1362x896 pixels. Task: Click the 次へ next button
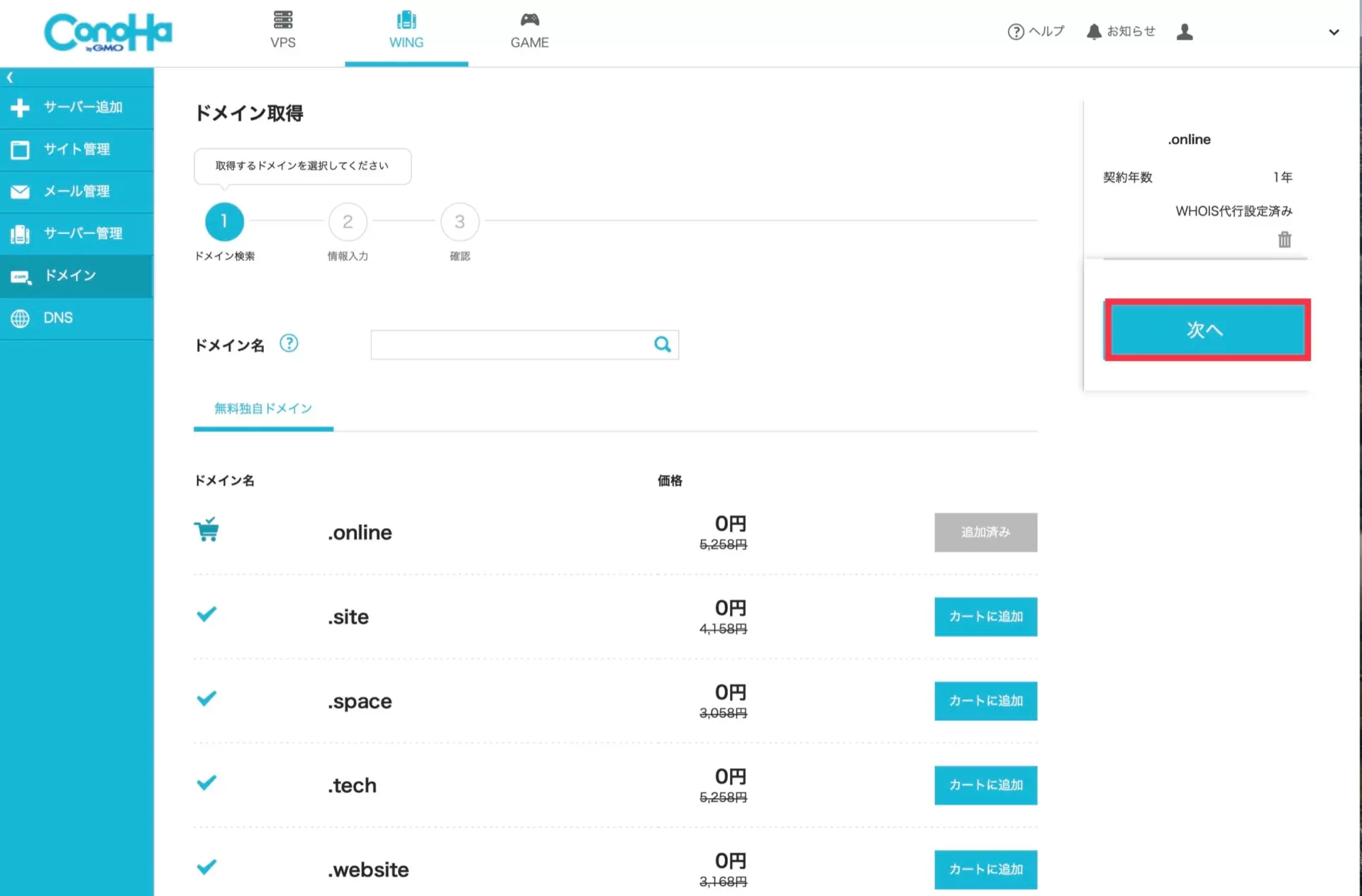point(1207,330)
